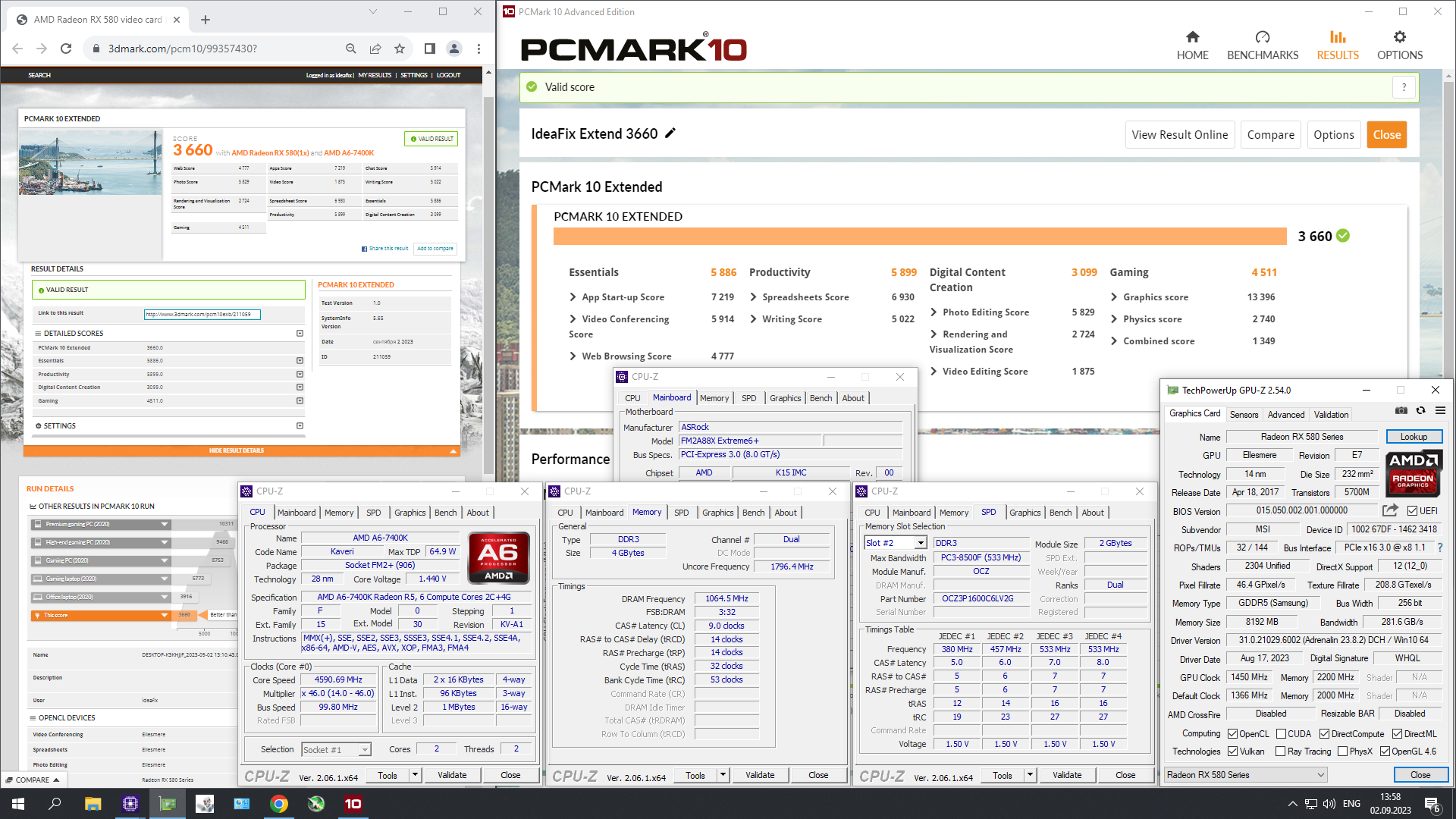Image resolution: width=1456 pixels, height=819 pixels.
Task: Open Bench tab in CPU-Z Mainboard window
Action: point(821,398)
